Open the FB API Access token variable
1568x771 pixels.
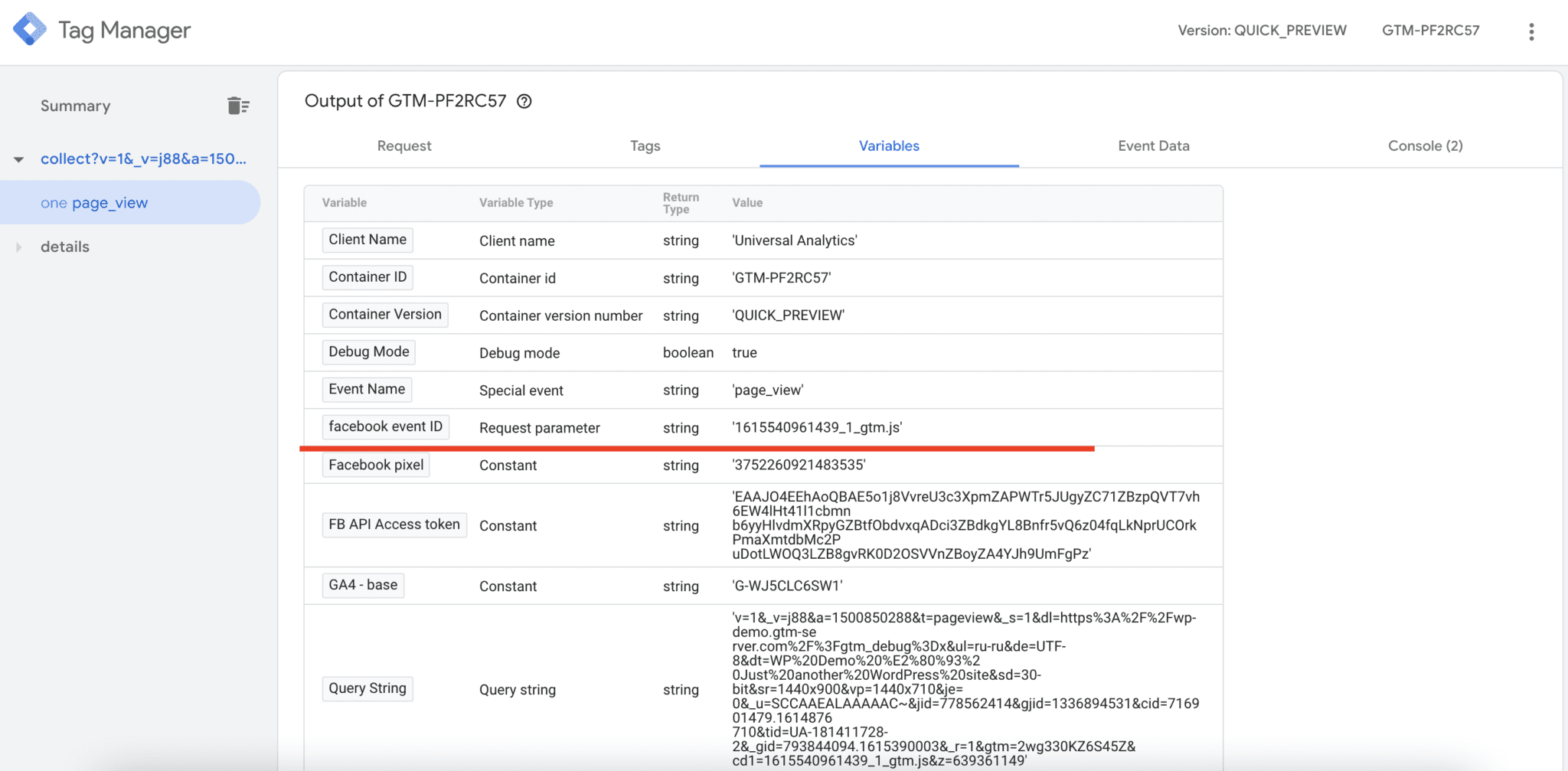pyautogui.click(x=394, y=524)
